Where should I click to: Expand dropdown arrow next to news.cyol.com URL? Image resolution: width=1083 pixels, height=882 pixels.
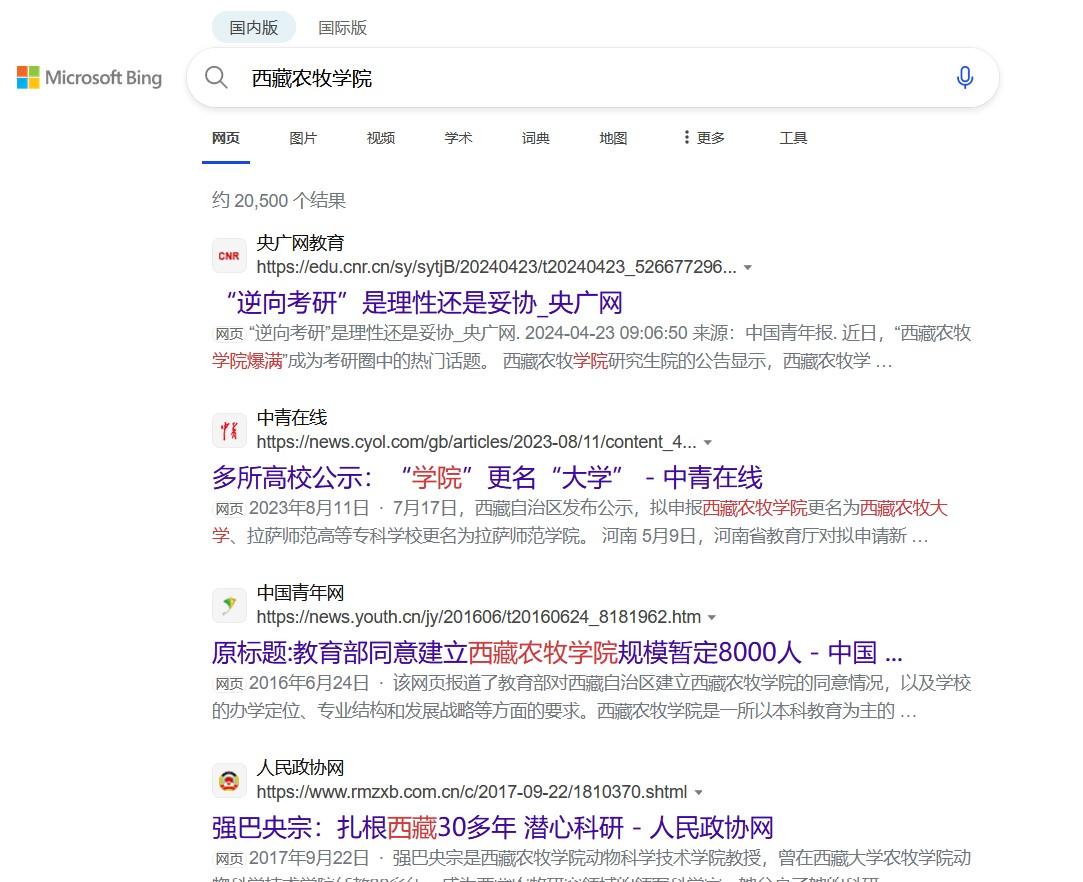(707, 442)
